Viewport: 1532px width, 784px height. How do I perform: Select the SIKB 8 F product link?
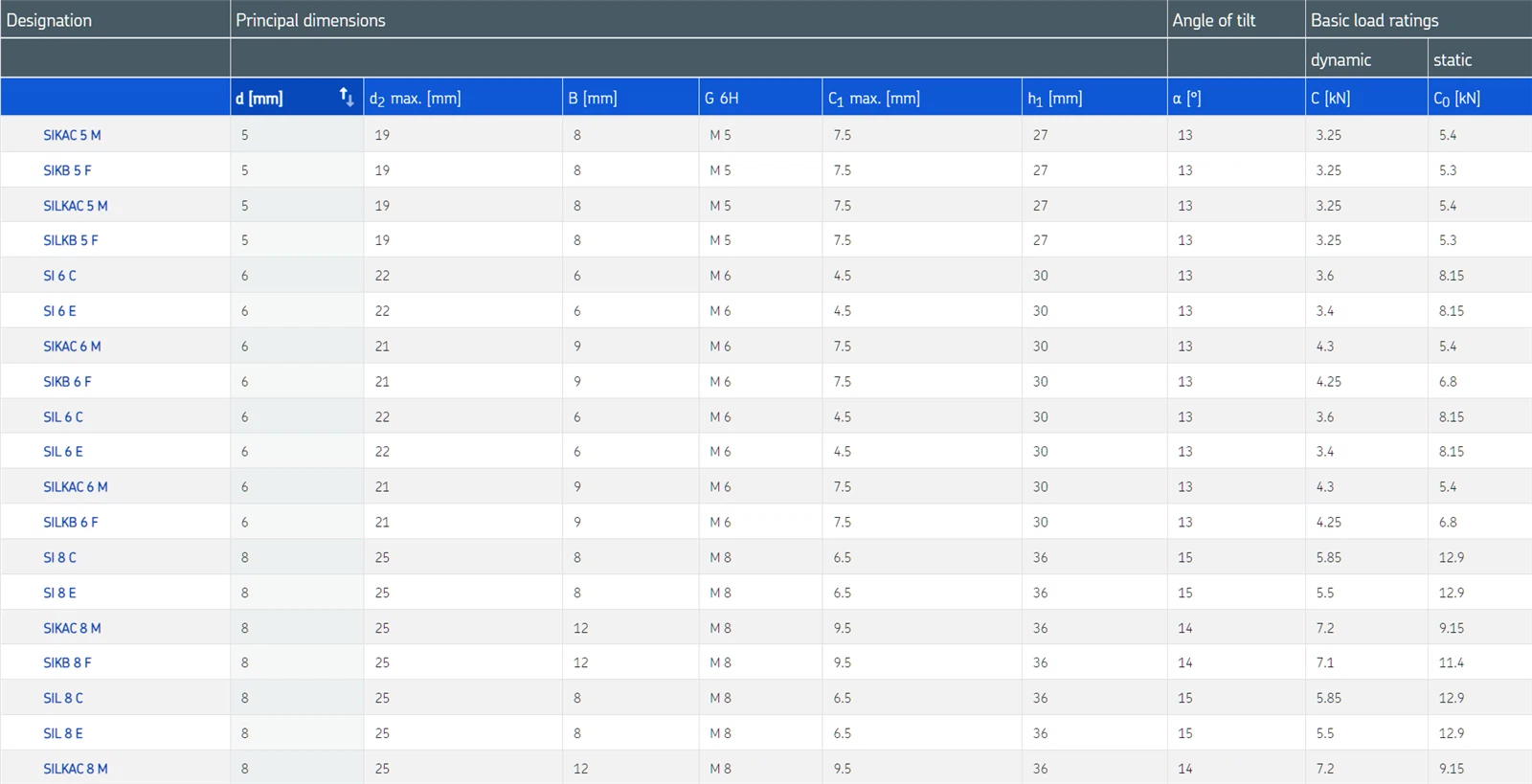pyautogui.click(x=67, y=662)
